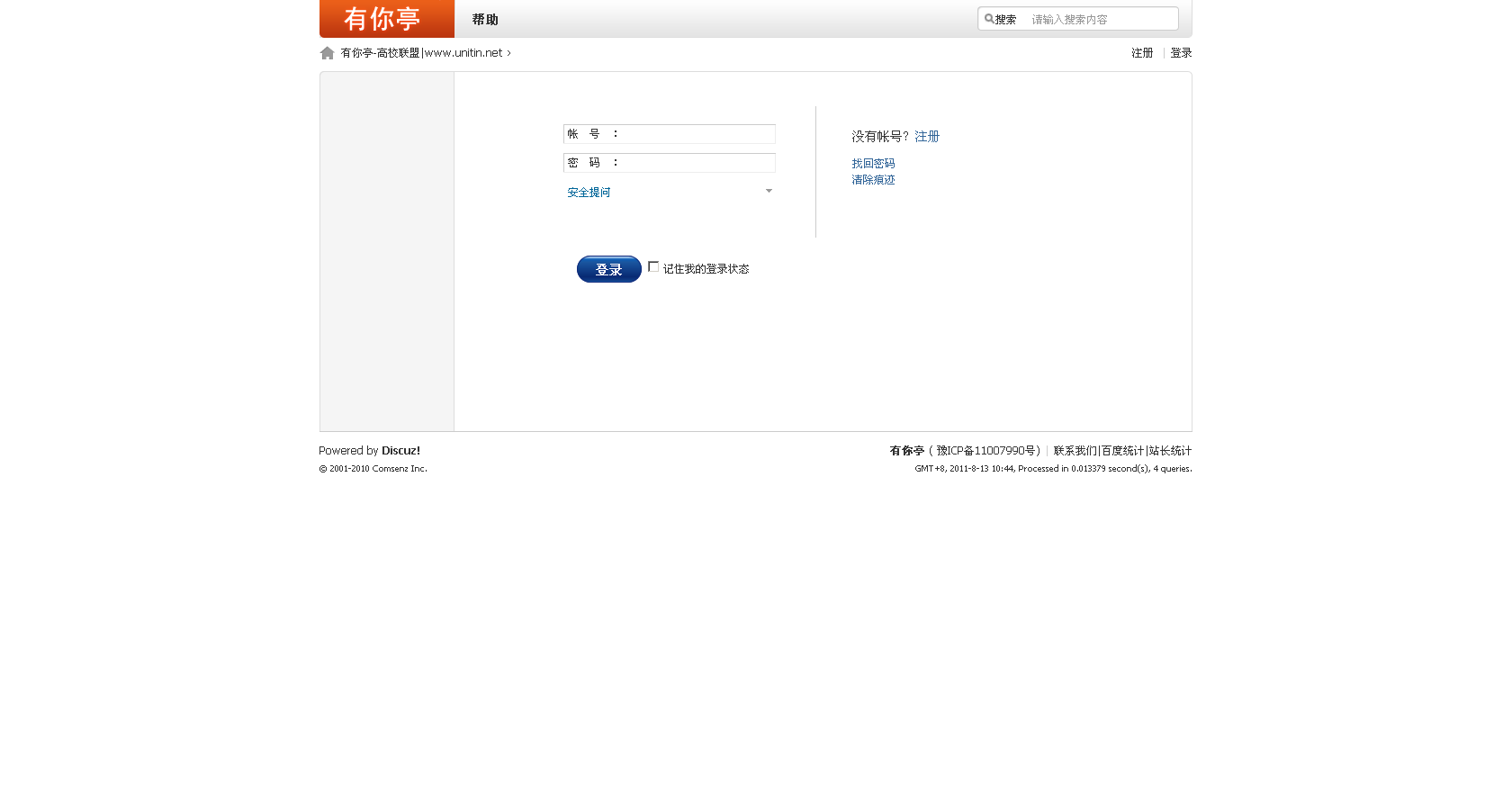Viewport: 1512px width, 810px height.
Task: Expand the 安全提问 dropdown
Action: [670, 192]
